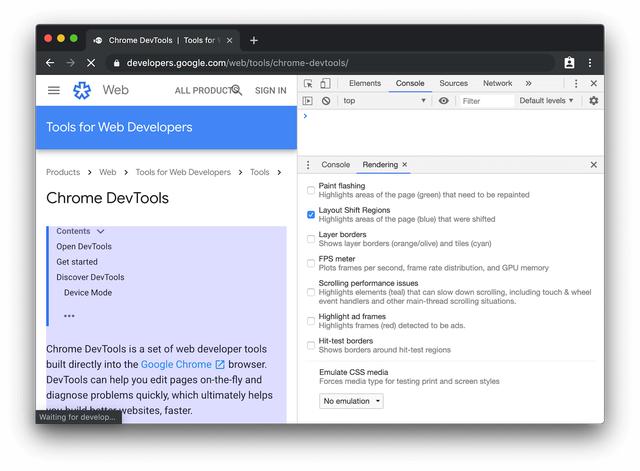Switch to the Network tab
This screenshot has height=471, width=640.
(x=498, y=83)
